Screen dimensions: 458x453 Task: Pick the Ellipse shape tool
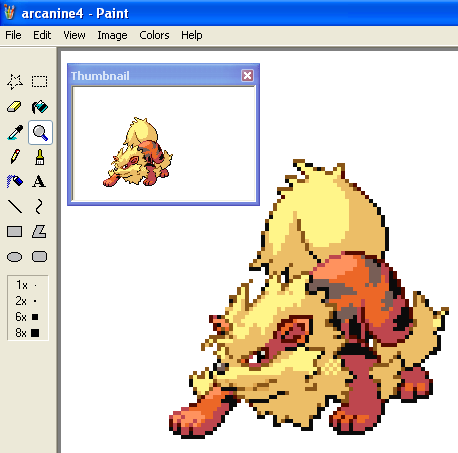15,257
